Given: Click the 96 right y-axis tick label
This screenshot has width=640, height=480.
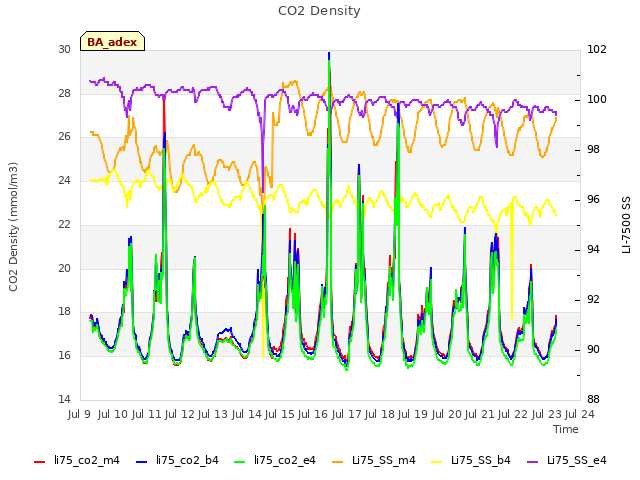Looking at the screenshot, I should tap(593, 200).
